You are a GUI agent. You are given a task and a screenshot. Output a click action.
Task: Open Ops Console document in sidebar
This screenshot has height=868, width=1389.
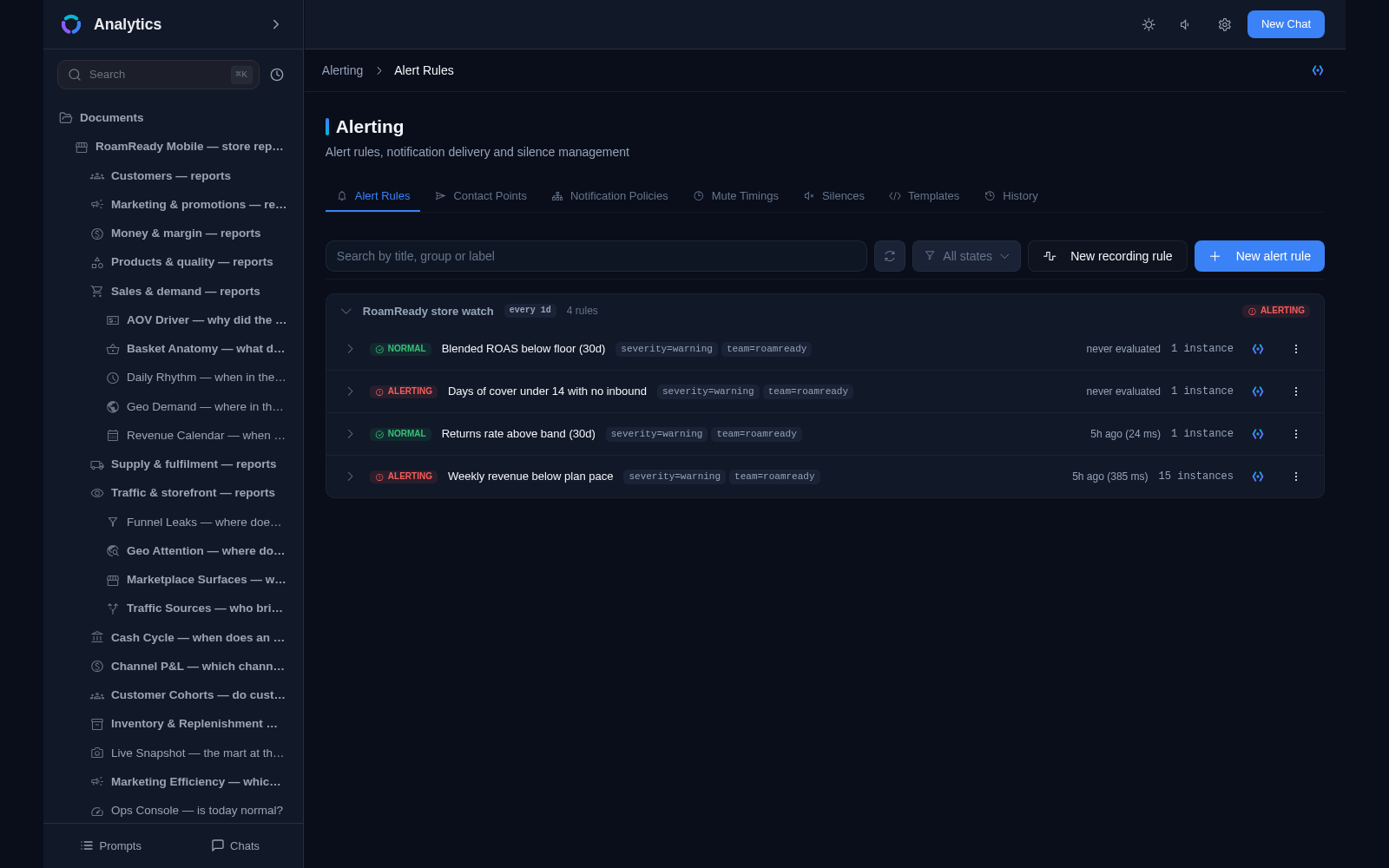pyautogui.click(x=188, y=811)
